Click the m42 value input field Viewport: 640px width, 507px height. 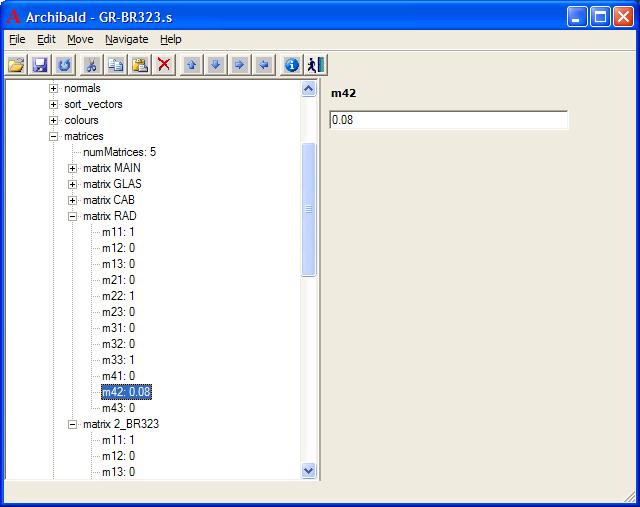[448, 120]
